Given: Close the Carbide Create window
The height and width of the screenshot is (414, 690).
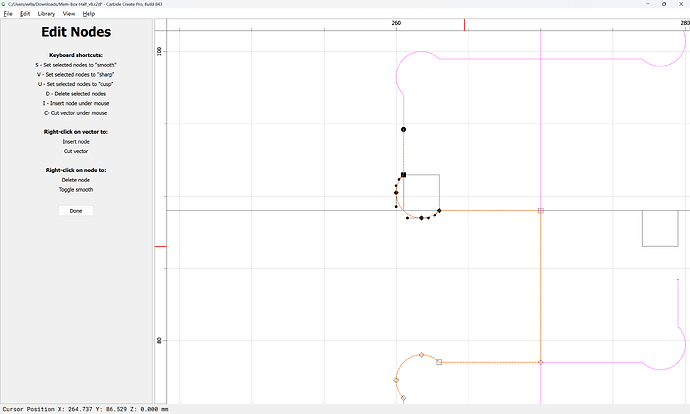Looking at the screenshot, I should pos(681,4).
